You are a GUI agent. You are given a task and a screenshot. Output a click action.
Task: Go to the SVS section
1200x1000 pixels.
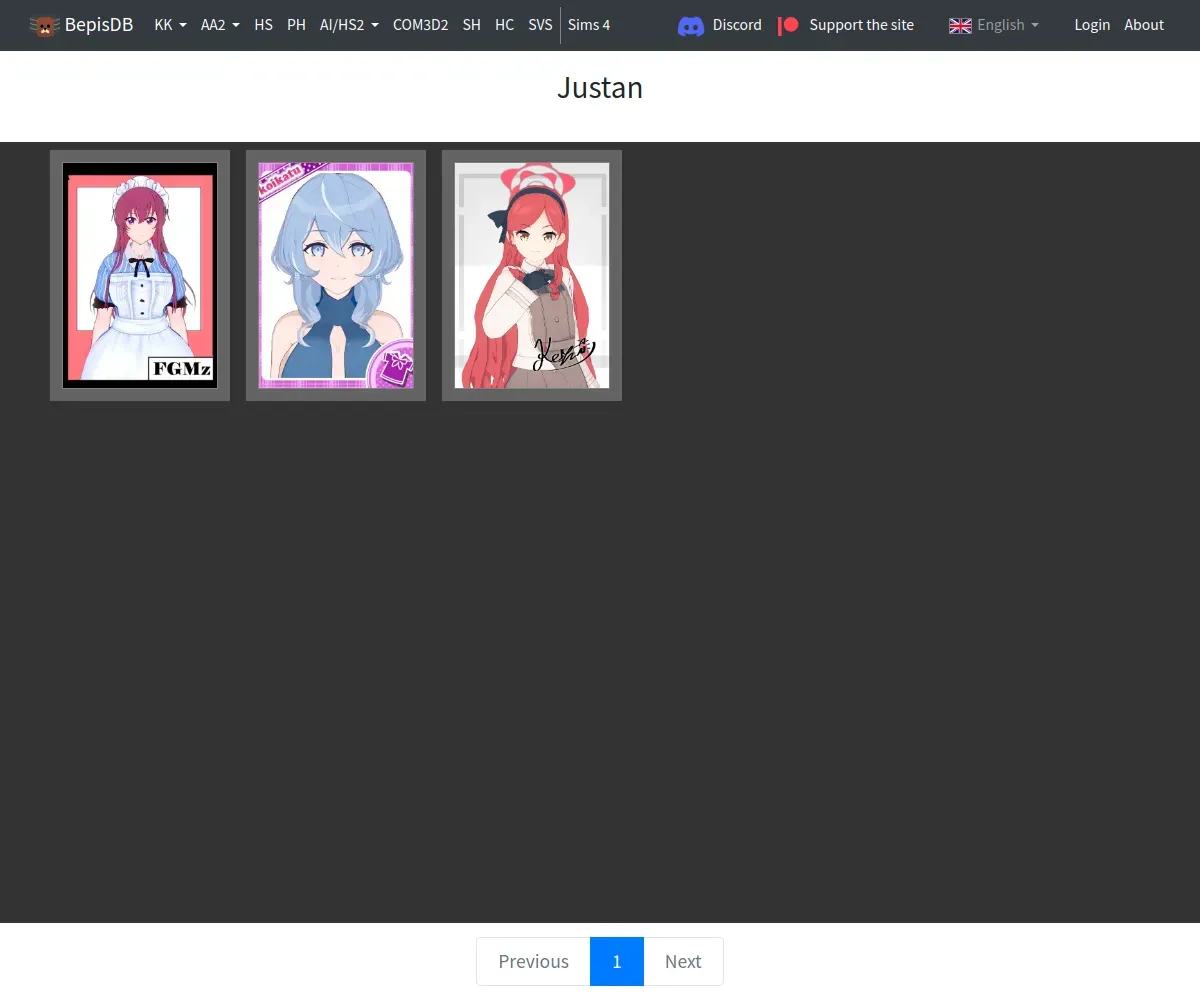[540, 25]
